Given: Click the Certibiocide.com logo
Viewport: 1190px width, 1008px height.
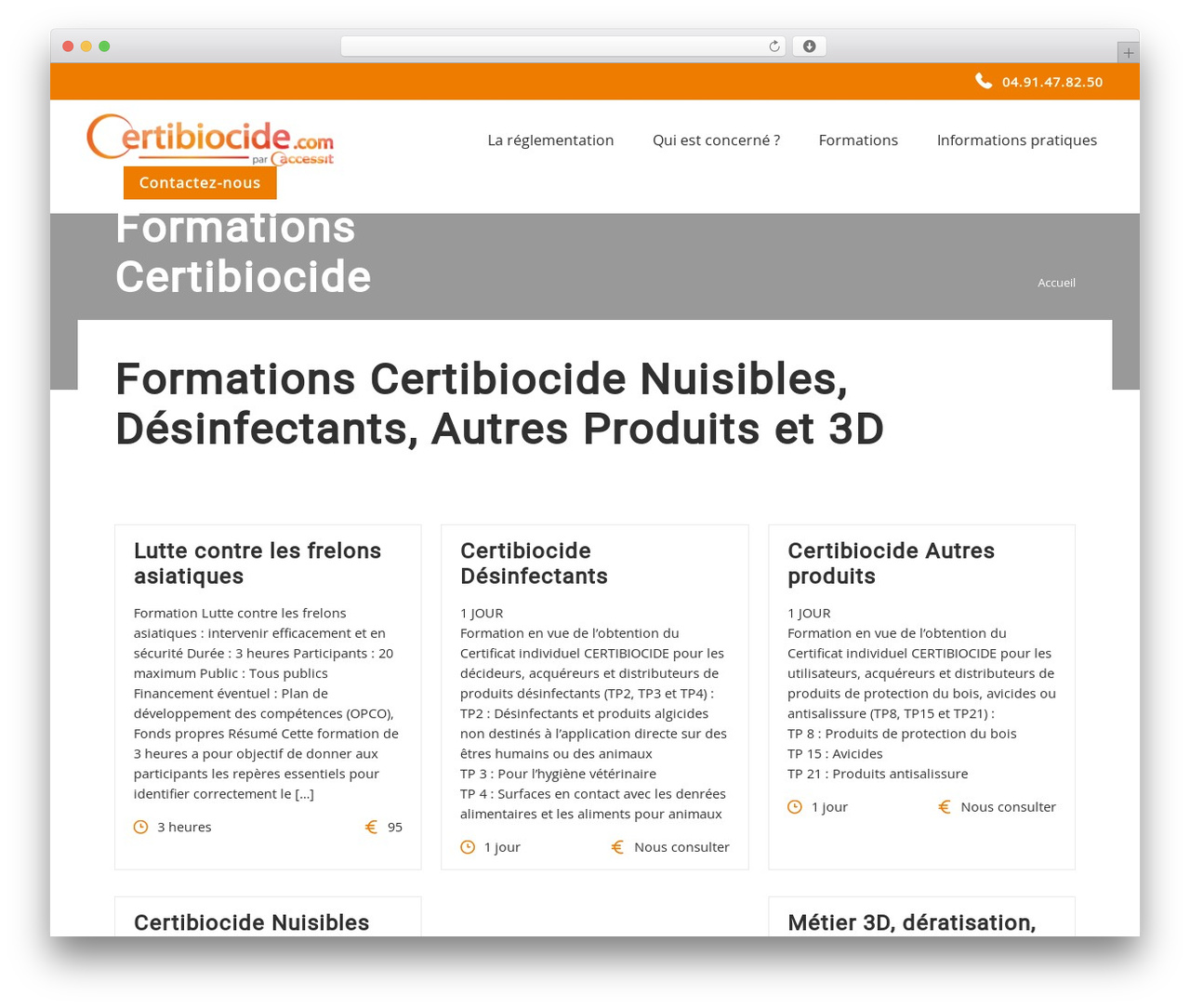Looking at the screenshot, I should tap(210, 139).
